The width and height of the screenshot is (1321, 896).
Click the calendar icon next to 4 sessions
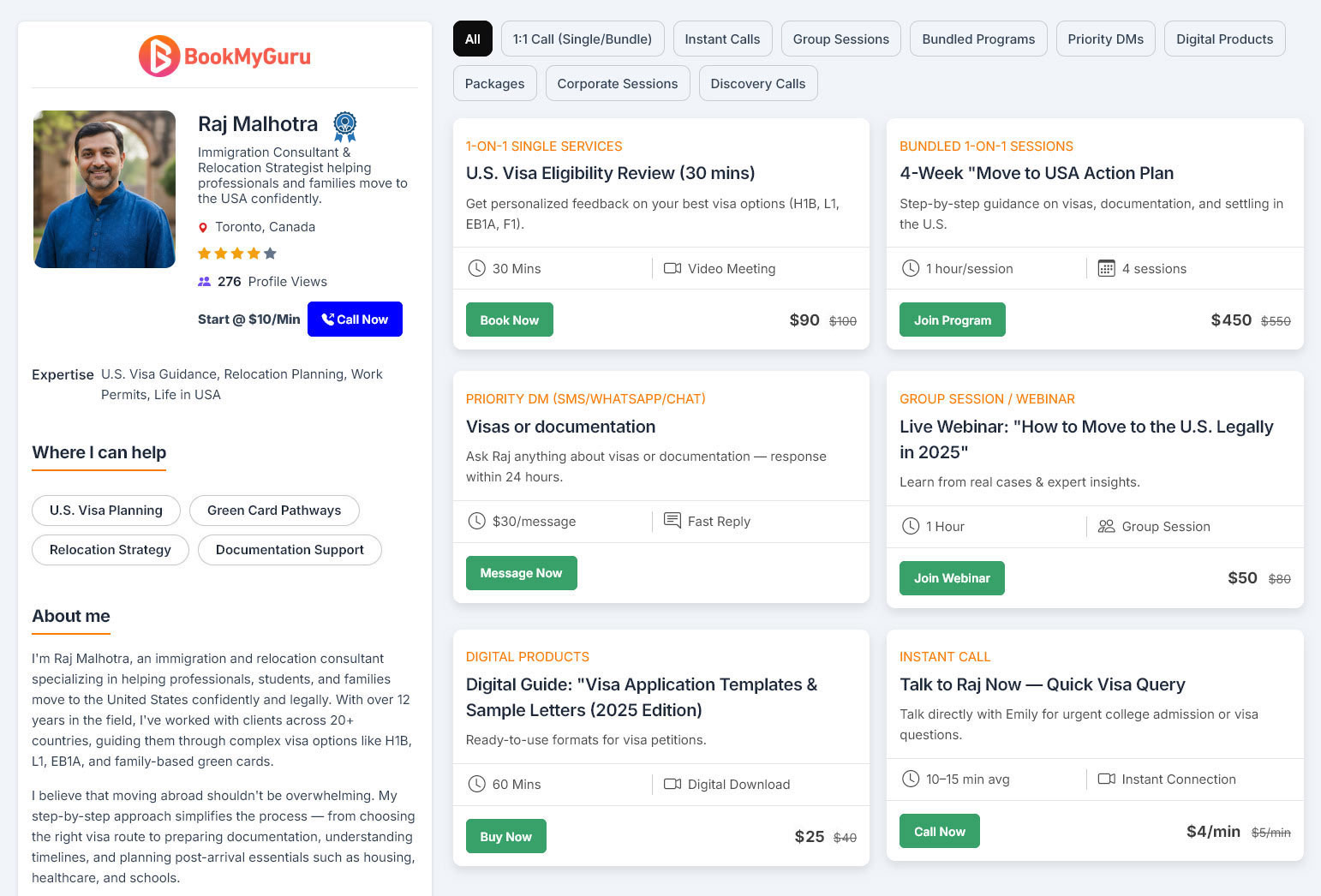[x=1106, y=269]
